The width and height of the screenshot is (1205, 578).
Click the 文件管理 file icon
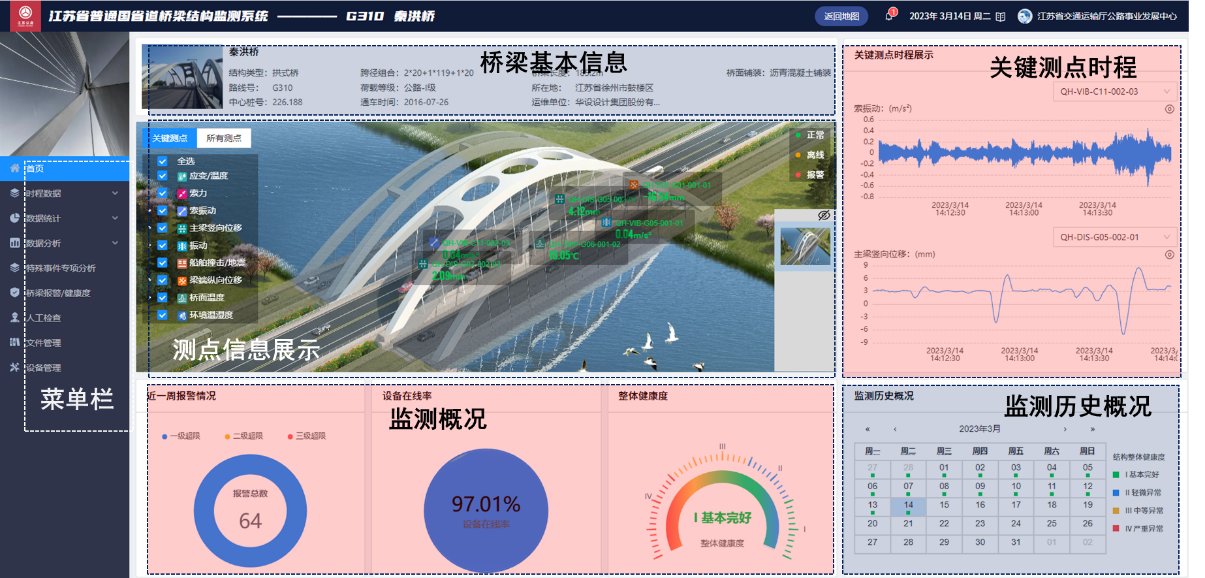[14, 343]
